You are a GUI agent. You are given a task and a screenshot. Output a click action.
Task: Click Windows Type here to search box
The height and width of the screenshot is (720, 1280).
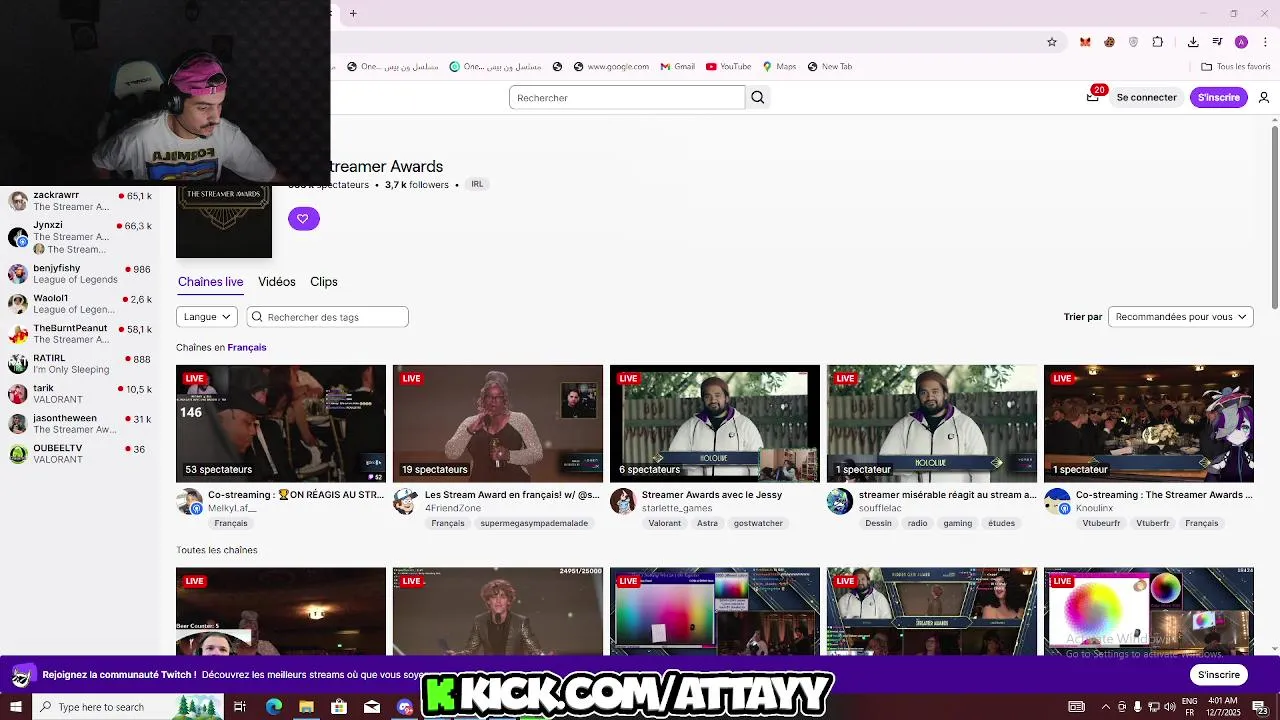pyautogui.click(x=128, y=707)
